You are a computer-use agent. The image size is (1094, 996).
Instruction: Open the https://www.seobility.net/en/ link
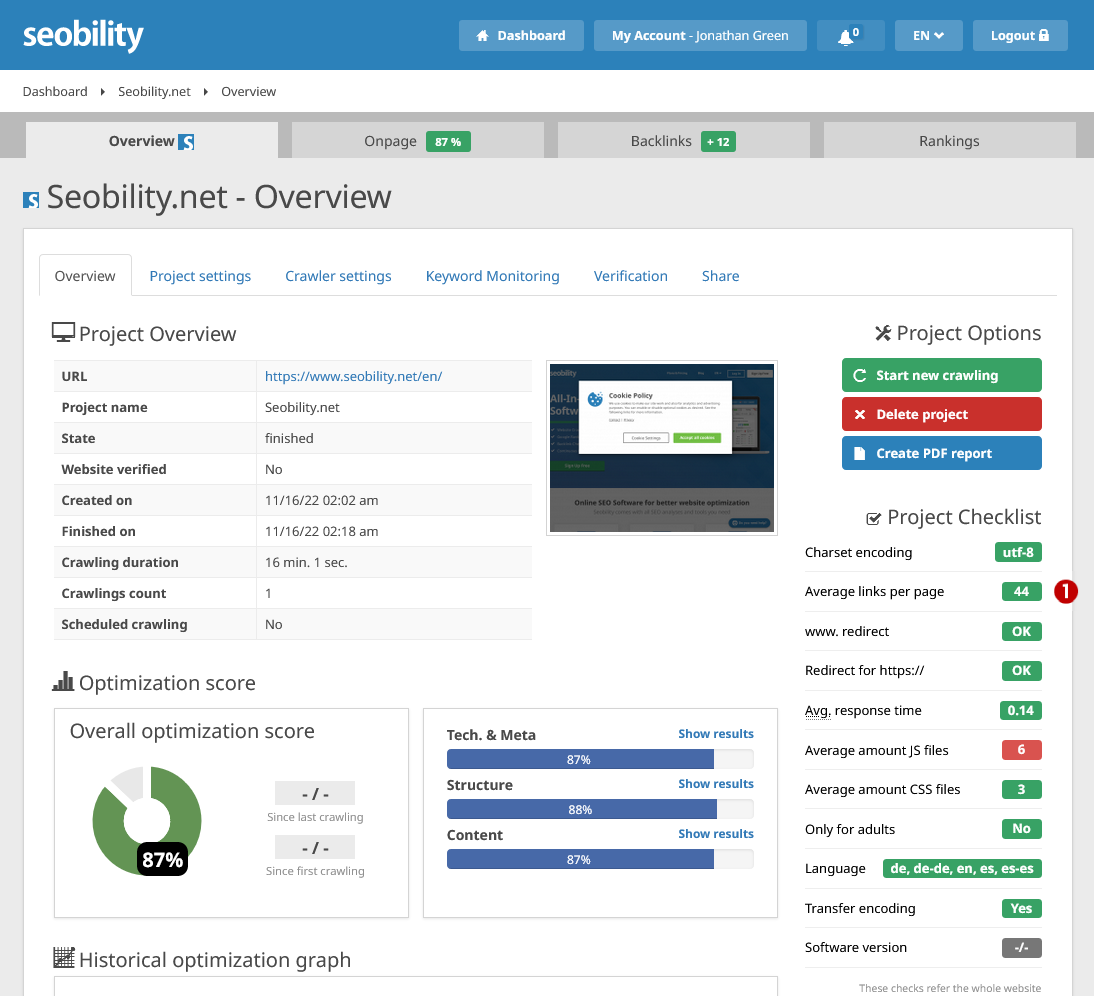click(x=353, y=377)
